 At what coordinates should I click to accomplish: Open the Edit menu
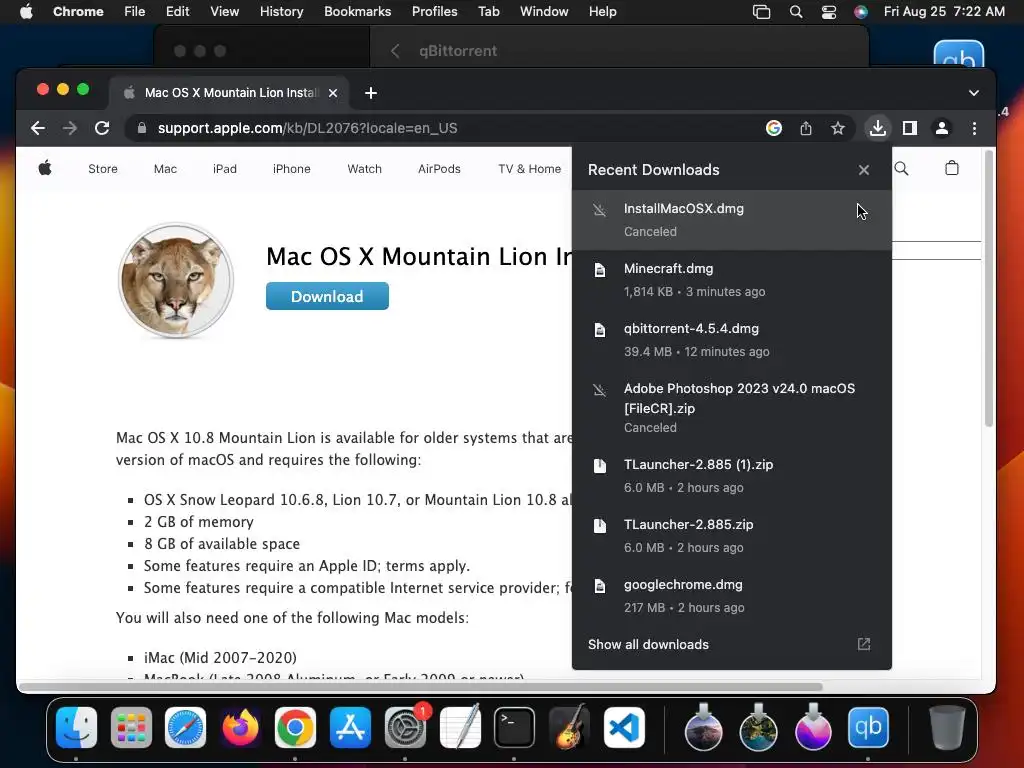177,11
